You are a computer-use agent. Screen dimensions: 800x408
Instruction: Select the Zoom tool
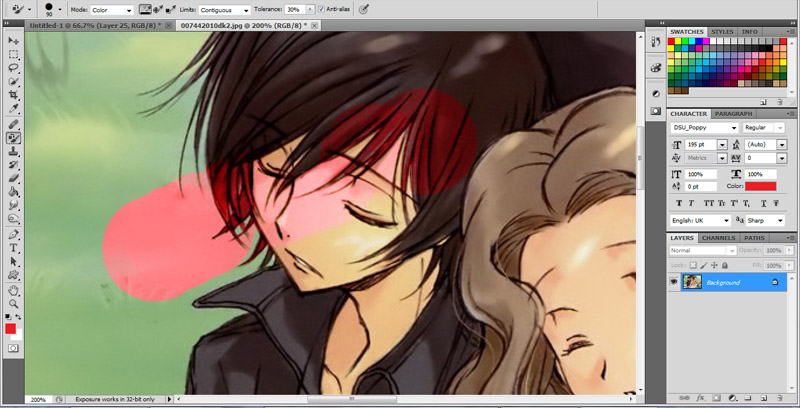pyautogui.click(x=13, y=304)
